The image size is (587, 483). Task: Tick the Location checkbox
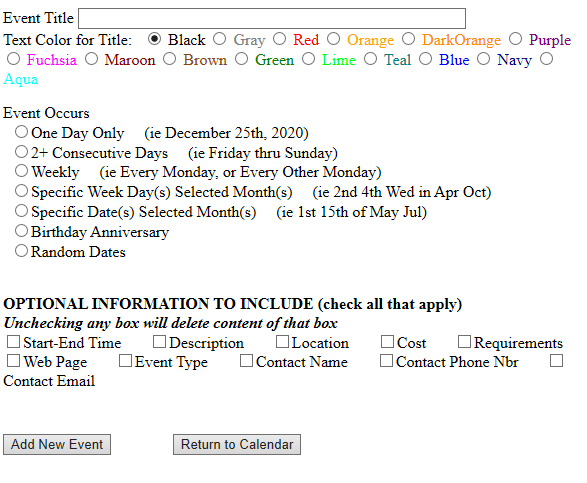[x=282, y=341]
